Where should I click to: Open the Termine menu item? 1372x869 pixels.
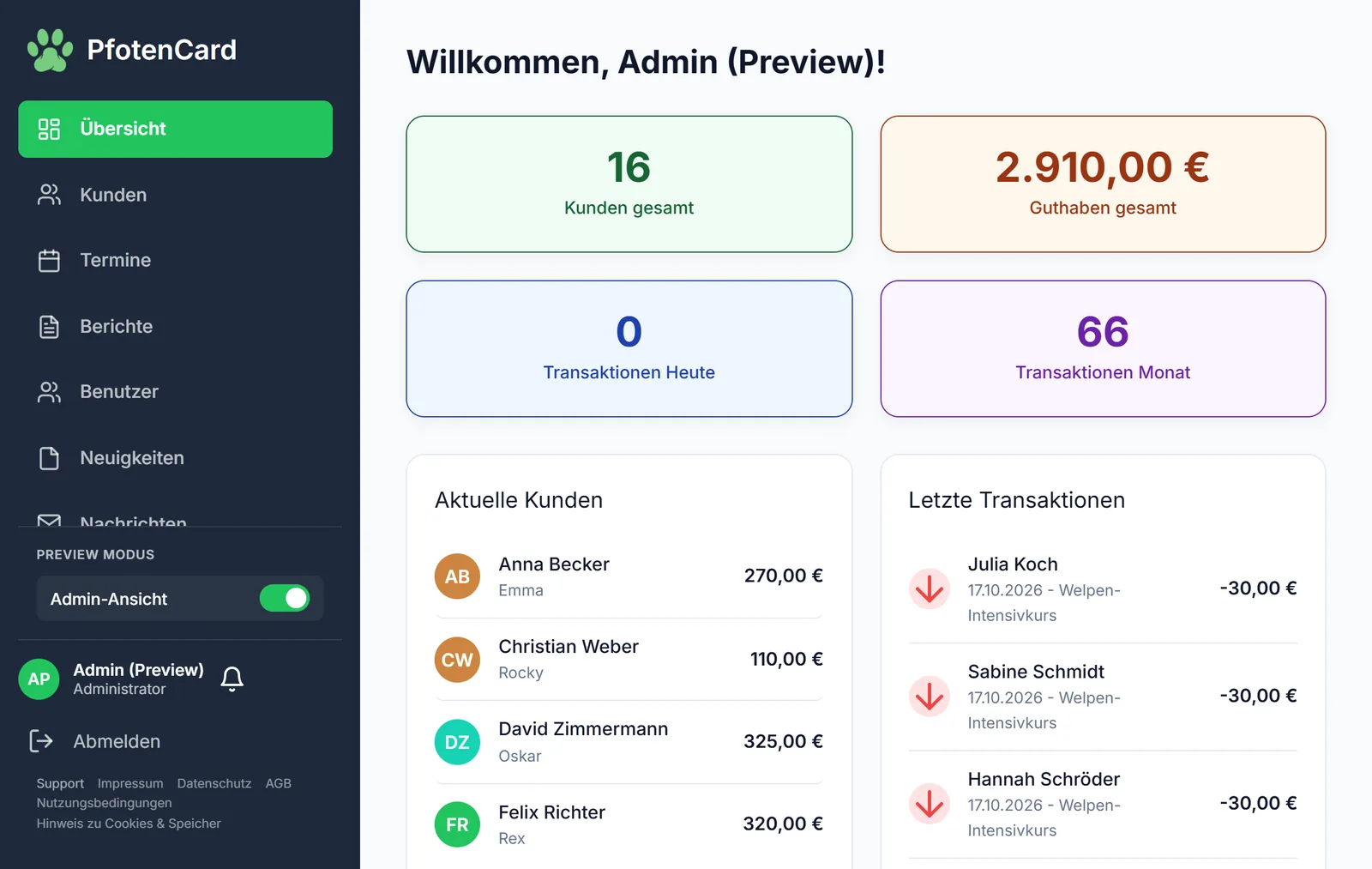pos(175,260)
